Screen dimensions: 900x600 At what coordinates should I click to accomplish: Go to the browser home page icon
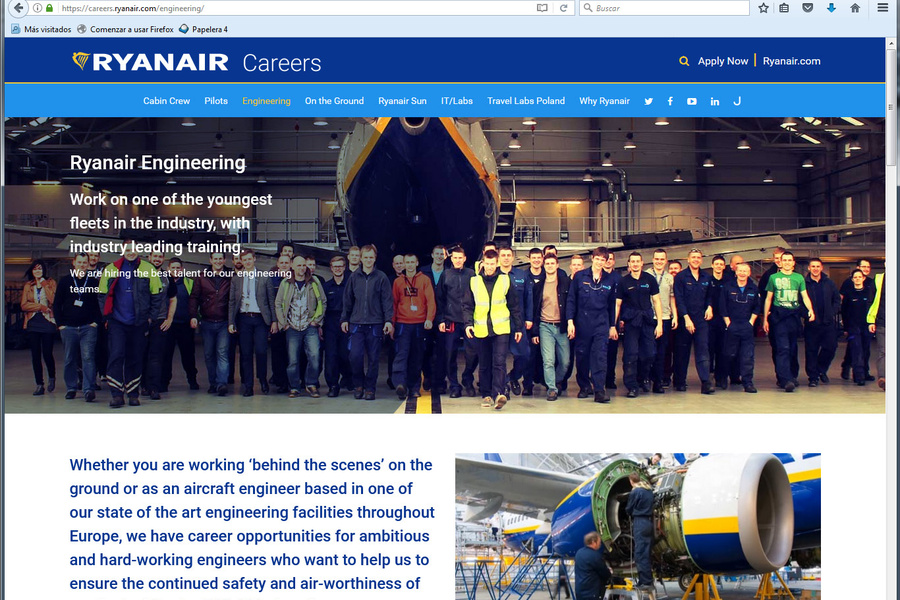(855, 8)
